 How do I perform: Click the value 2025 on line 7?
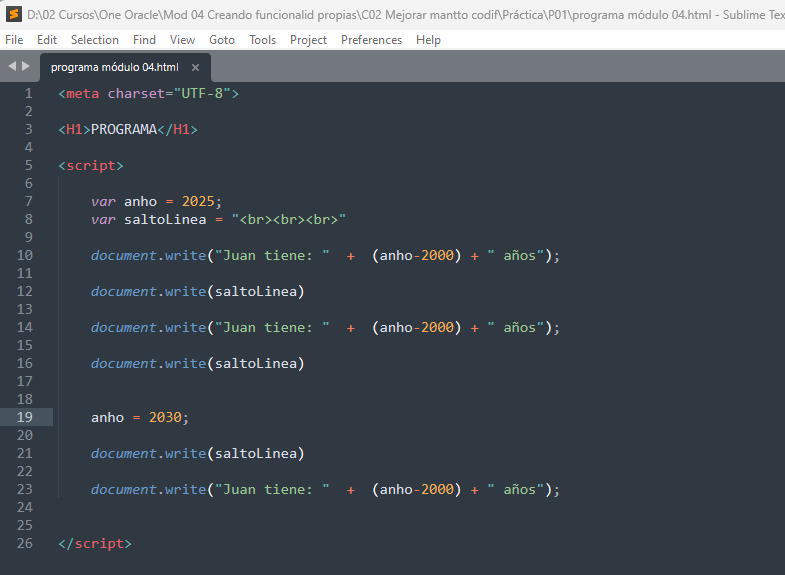coord(198,202)
